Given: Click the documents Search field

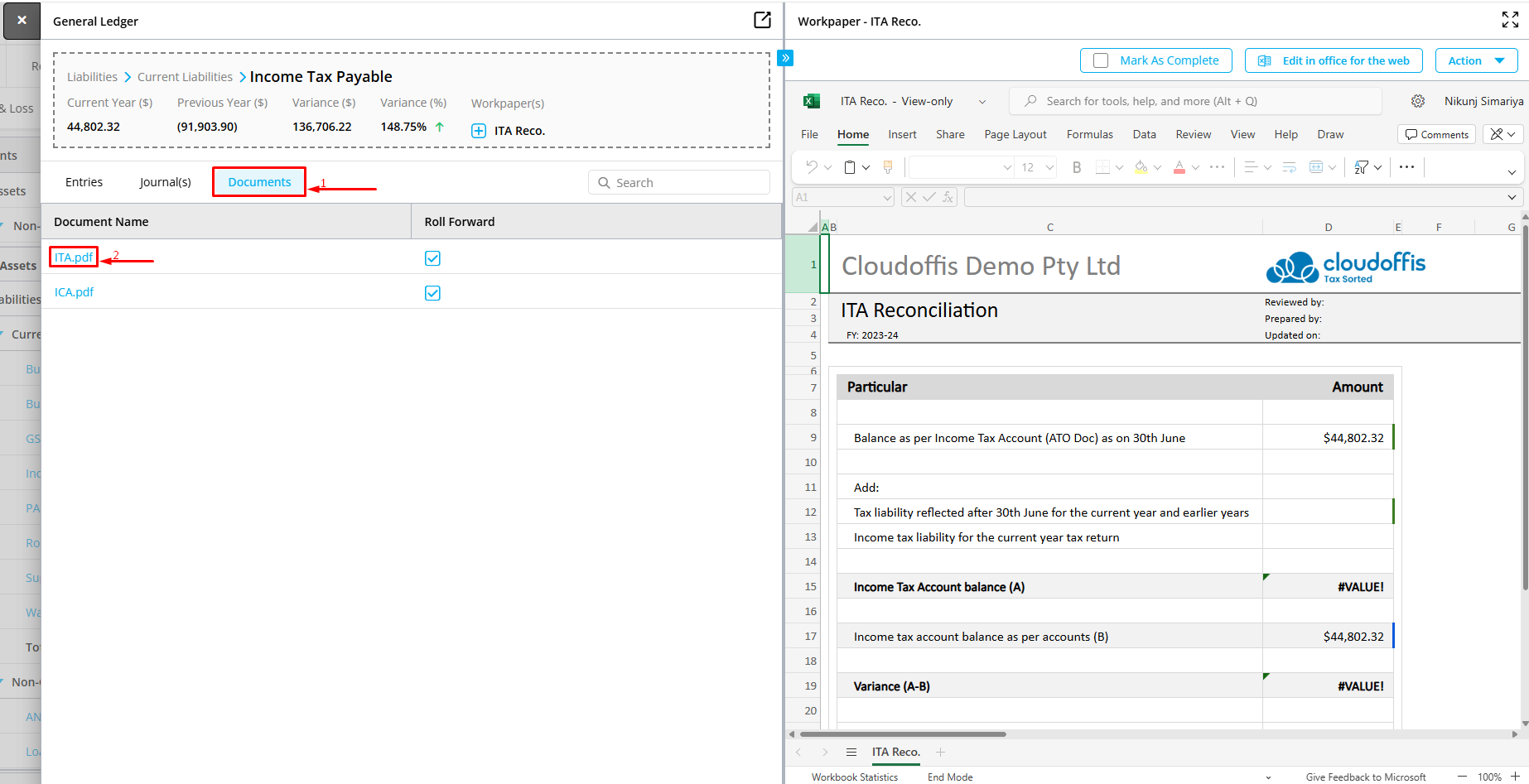Looking at the screenshot, I should point(679,182).
